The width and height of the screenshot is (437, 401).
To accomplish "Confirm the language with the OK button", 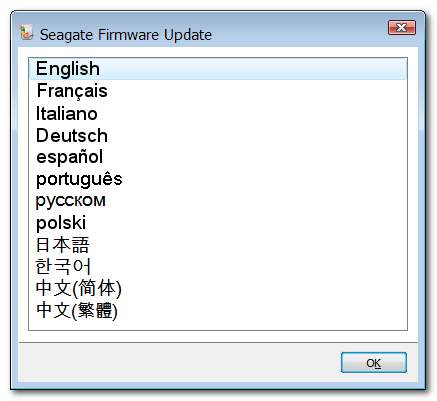I will [x=374, y=363].
